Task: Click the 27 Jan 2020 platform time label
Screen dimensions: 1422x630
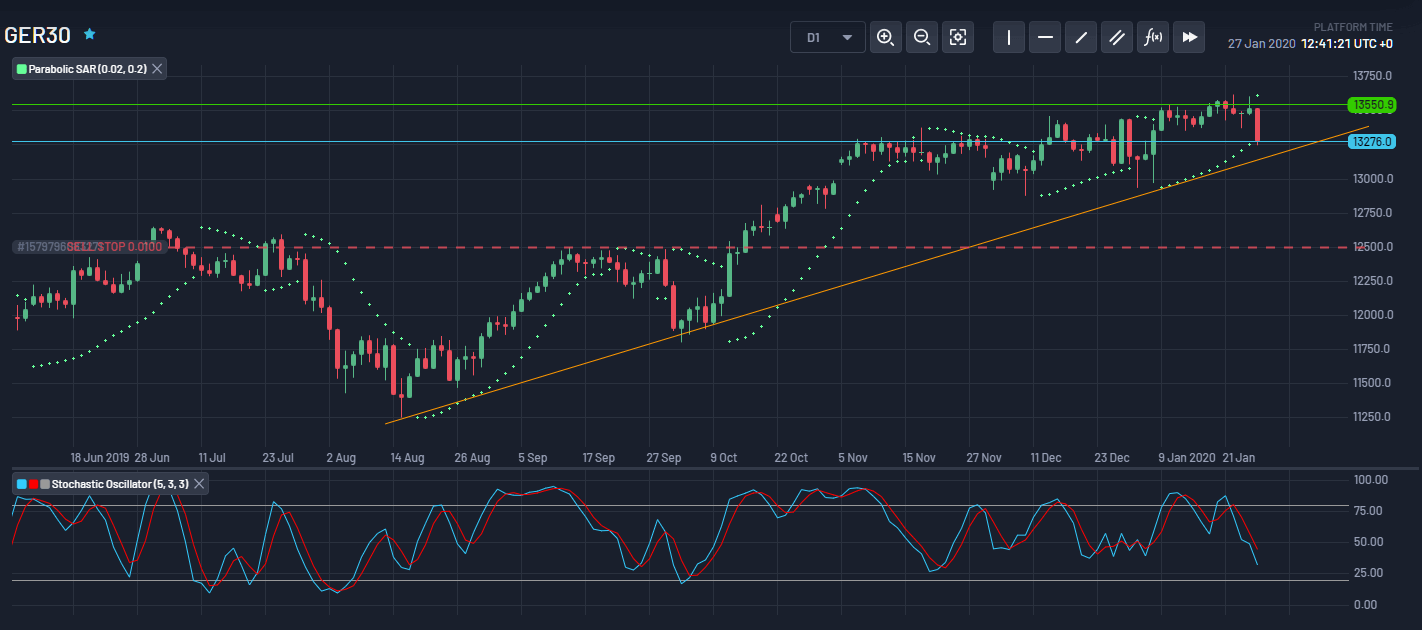Action: coord(1259,44)
